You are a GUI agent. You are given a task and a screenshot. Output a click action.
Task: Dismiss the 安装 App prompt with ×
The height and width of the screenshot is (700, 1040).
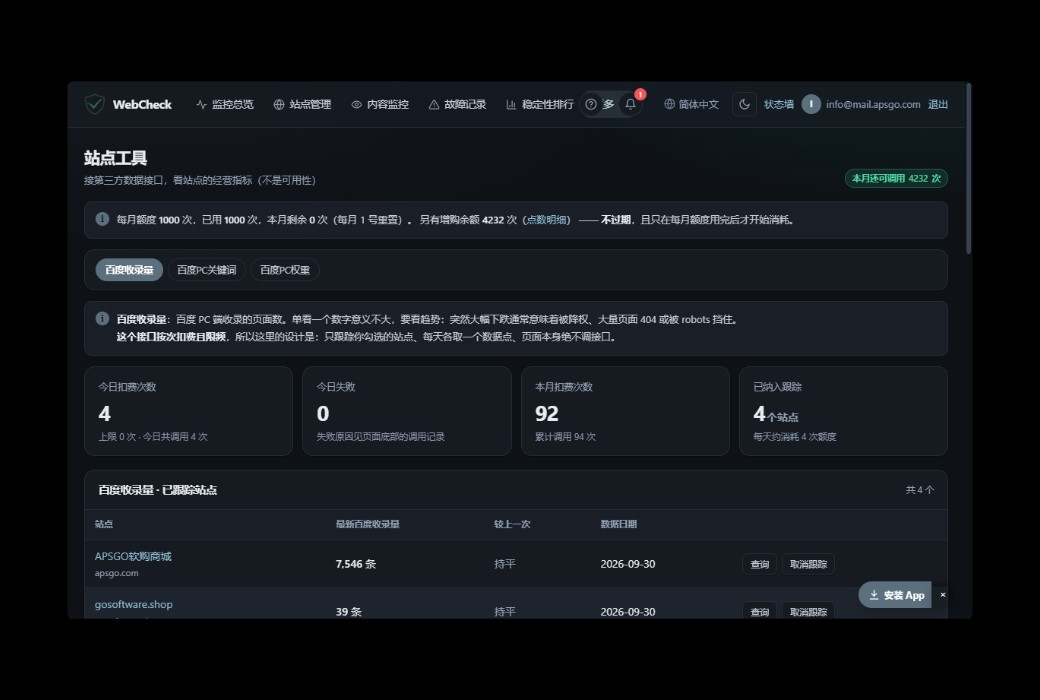942,595
